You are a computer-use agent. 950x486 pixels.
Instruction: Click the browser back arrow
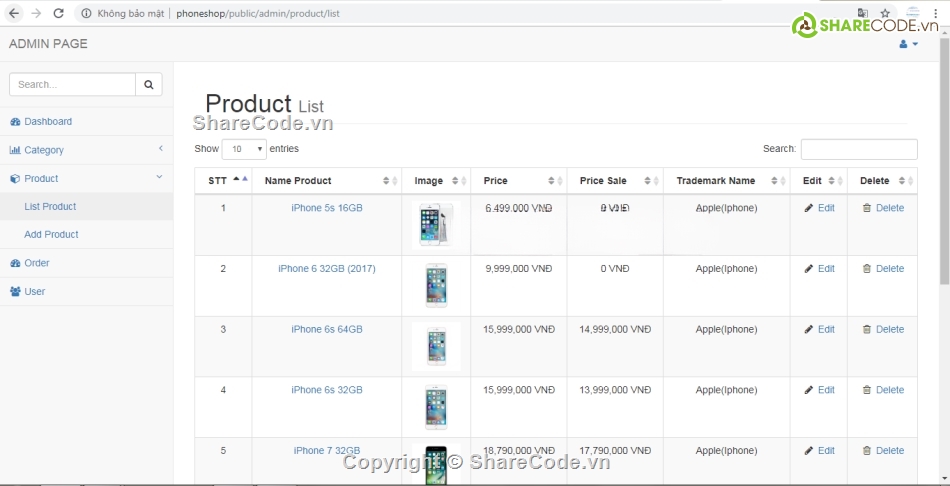(x=15, y=13)
